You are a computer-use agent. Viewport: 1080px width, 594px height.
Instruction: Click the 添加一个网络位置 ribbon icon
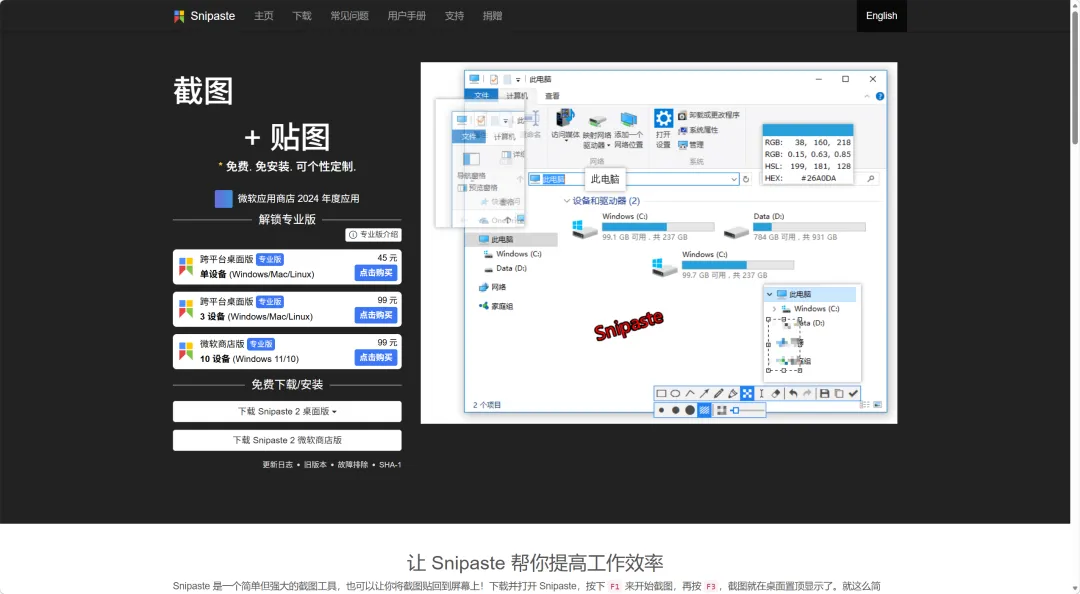click(628, 120)
